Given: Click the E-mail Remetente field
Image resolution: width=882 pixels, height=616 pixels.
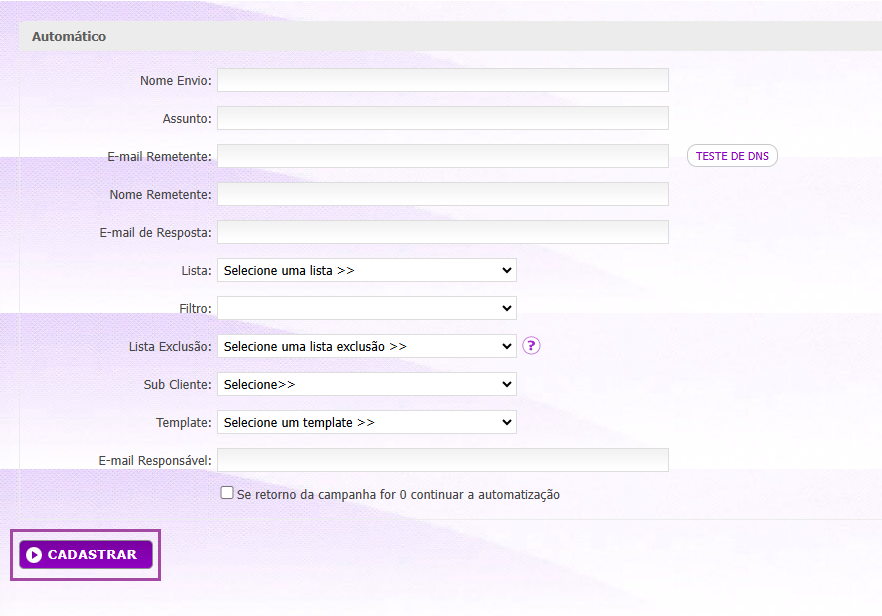Looking at the screenshot, I should click(443, 156).
